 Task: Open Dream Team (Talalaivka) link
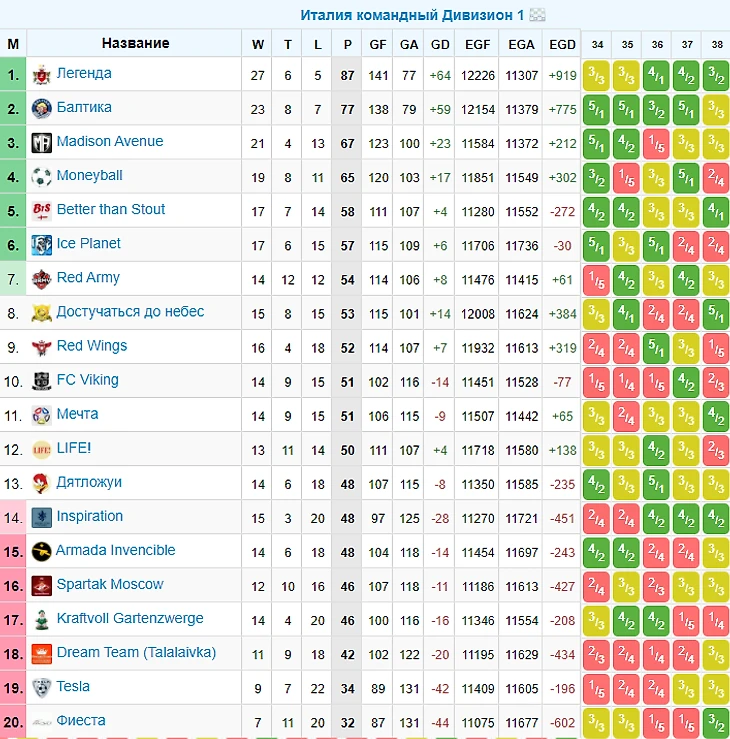coord(136,652)
